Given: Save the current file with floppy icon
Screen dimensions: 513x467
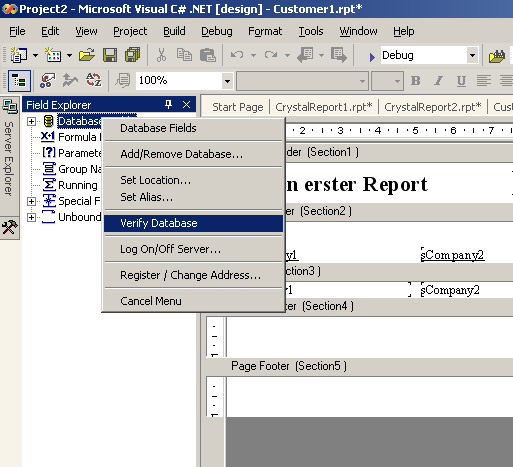Looking at the screenshot, I should tap(110, 55).
